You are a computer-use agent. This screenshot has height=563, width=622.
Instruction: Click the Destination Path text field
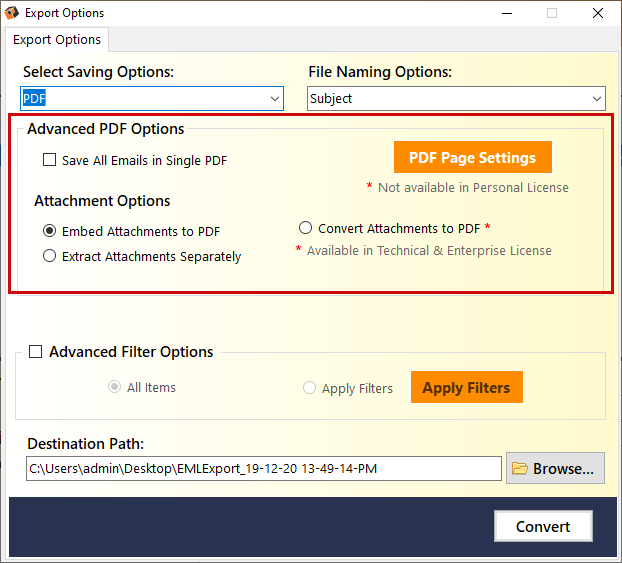pos(264,469)
